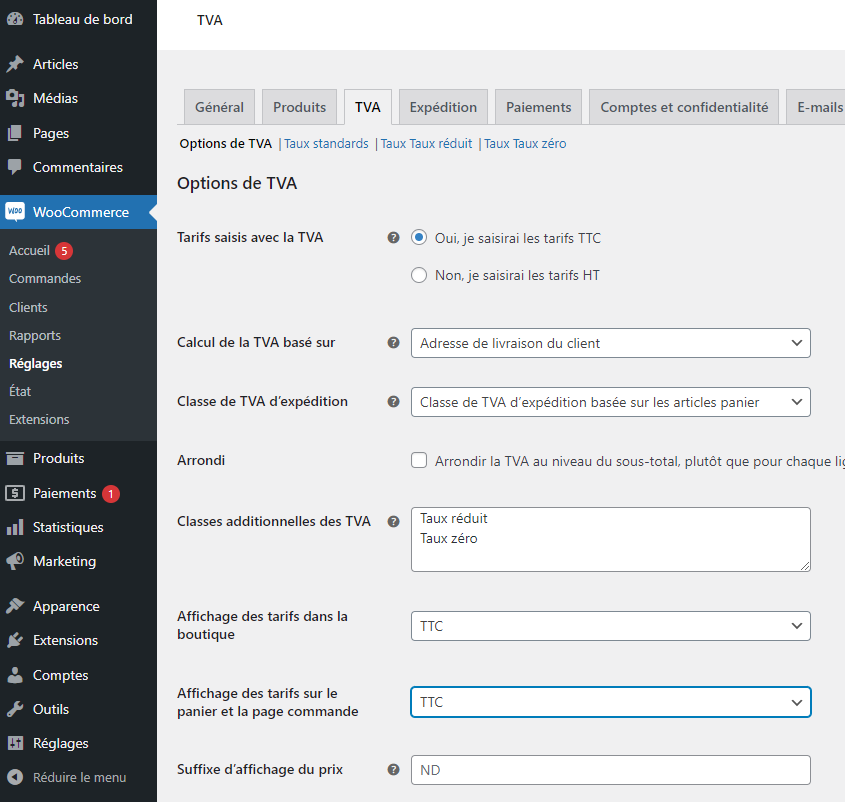Open the Taux standards link
Viewport: 845px width, 802px height.
[x=326, y=144]
